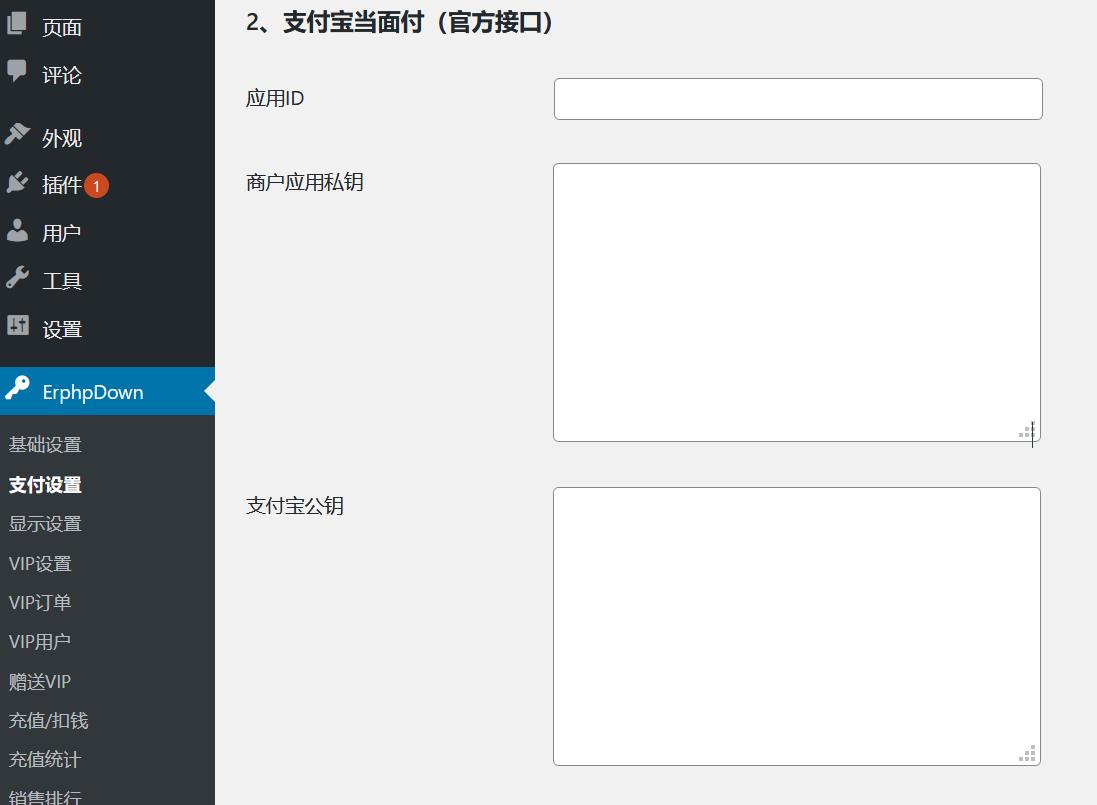Click the Tools wrench icon
Screen dimensions: 1097x805
point(17,279)
